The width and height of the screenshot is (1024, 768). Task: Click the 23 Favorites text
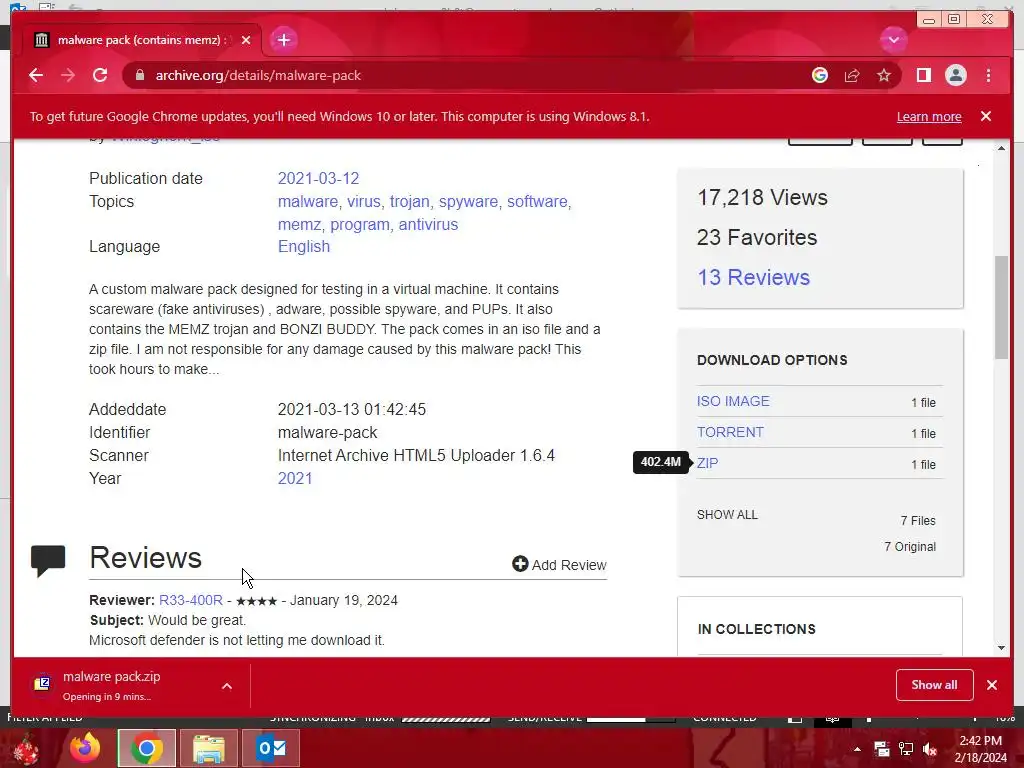click(757, 237)
